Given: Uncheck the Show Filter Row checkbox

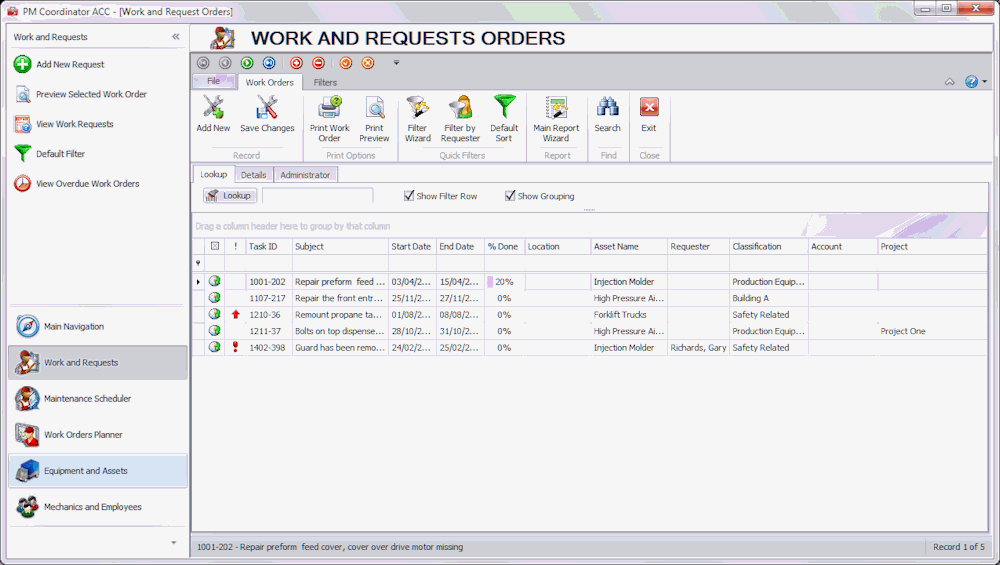Looking at the screenshot, I should (x=409, y=196).
